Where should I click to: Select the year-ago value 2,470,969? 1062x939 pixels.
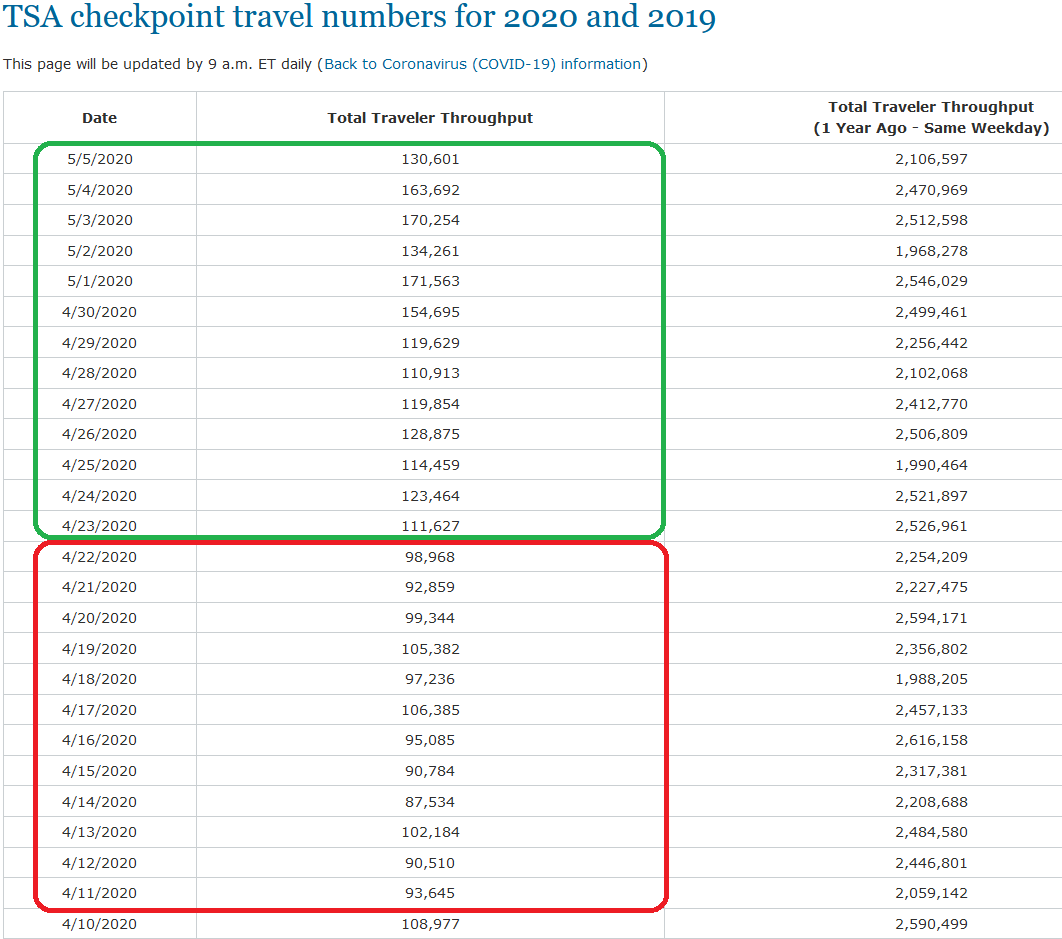[931, 190]
